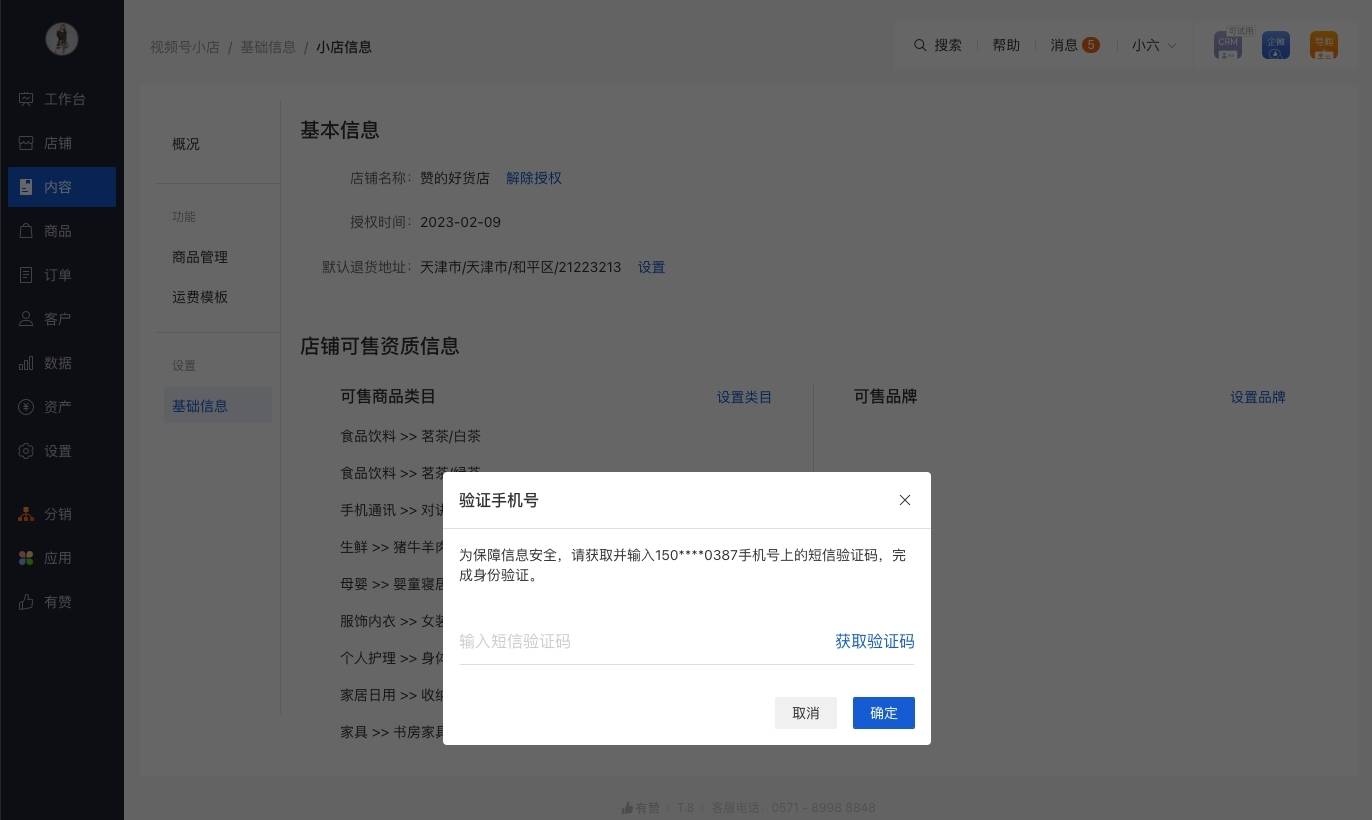Screen dimensions: 1372x820
Task: Click the 小店信息 breadcrumb text
Action: click(344, 47)
